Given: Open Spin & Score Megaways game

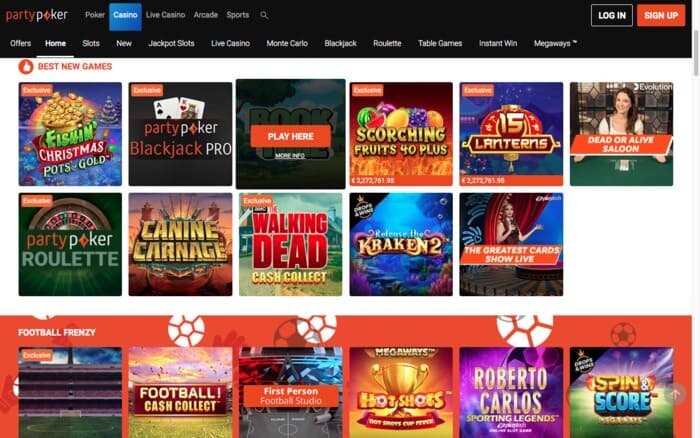Looking at the screenshot, I should click(621, 392).
